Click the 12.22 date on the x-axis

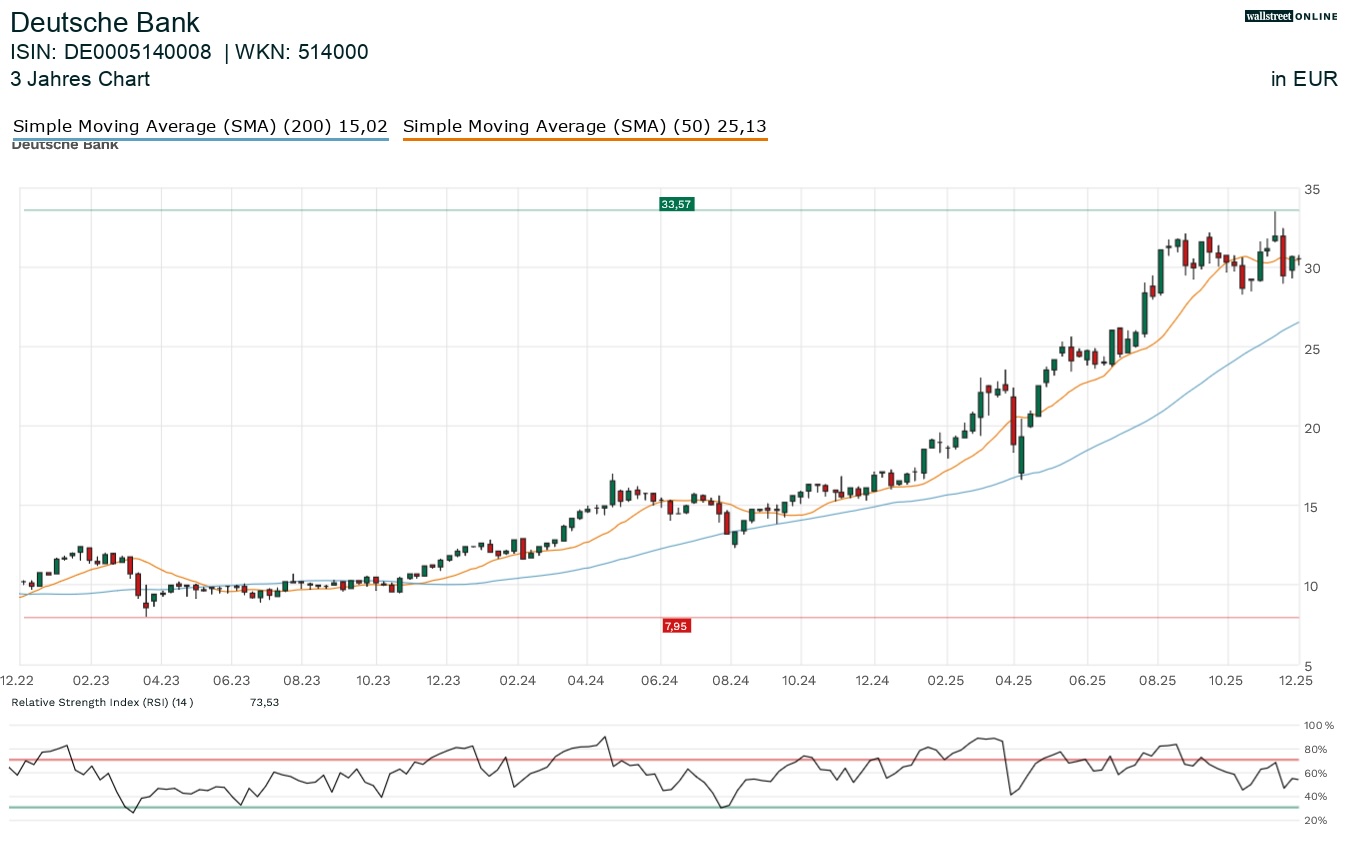click(x=20, y=681)
